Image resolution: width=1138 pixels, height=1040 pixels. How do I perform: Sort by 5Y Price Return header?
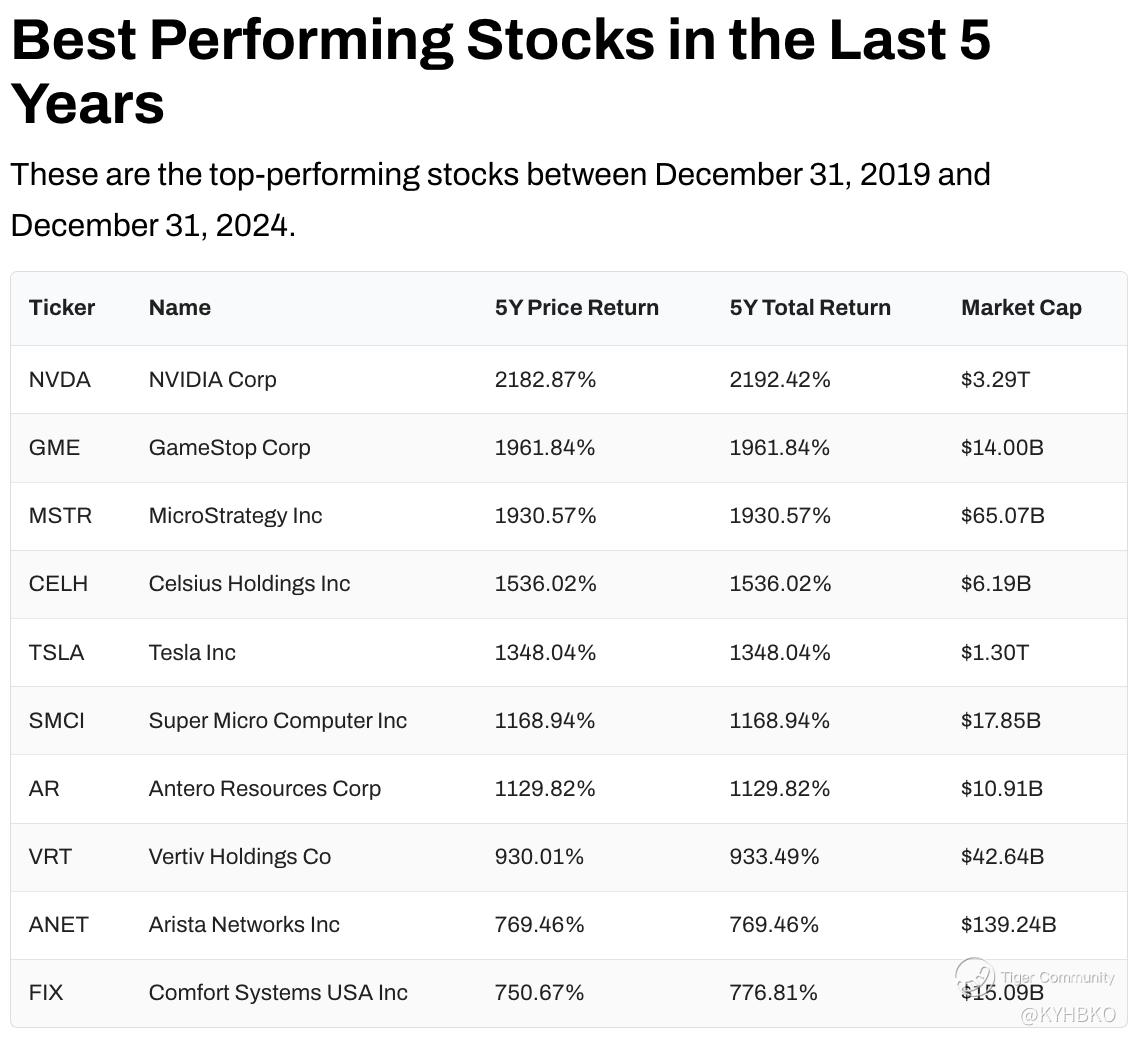(576, 308)
